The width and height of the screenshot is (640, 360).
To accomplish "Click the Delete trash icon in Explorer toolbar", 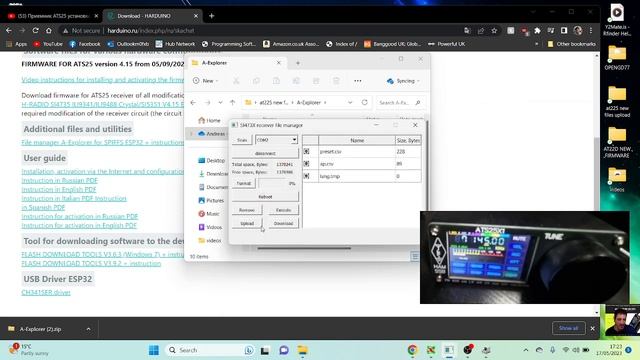I will click(x=336, y=81).
